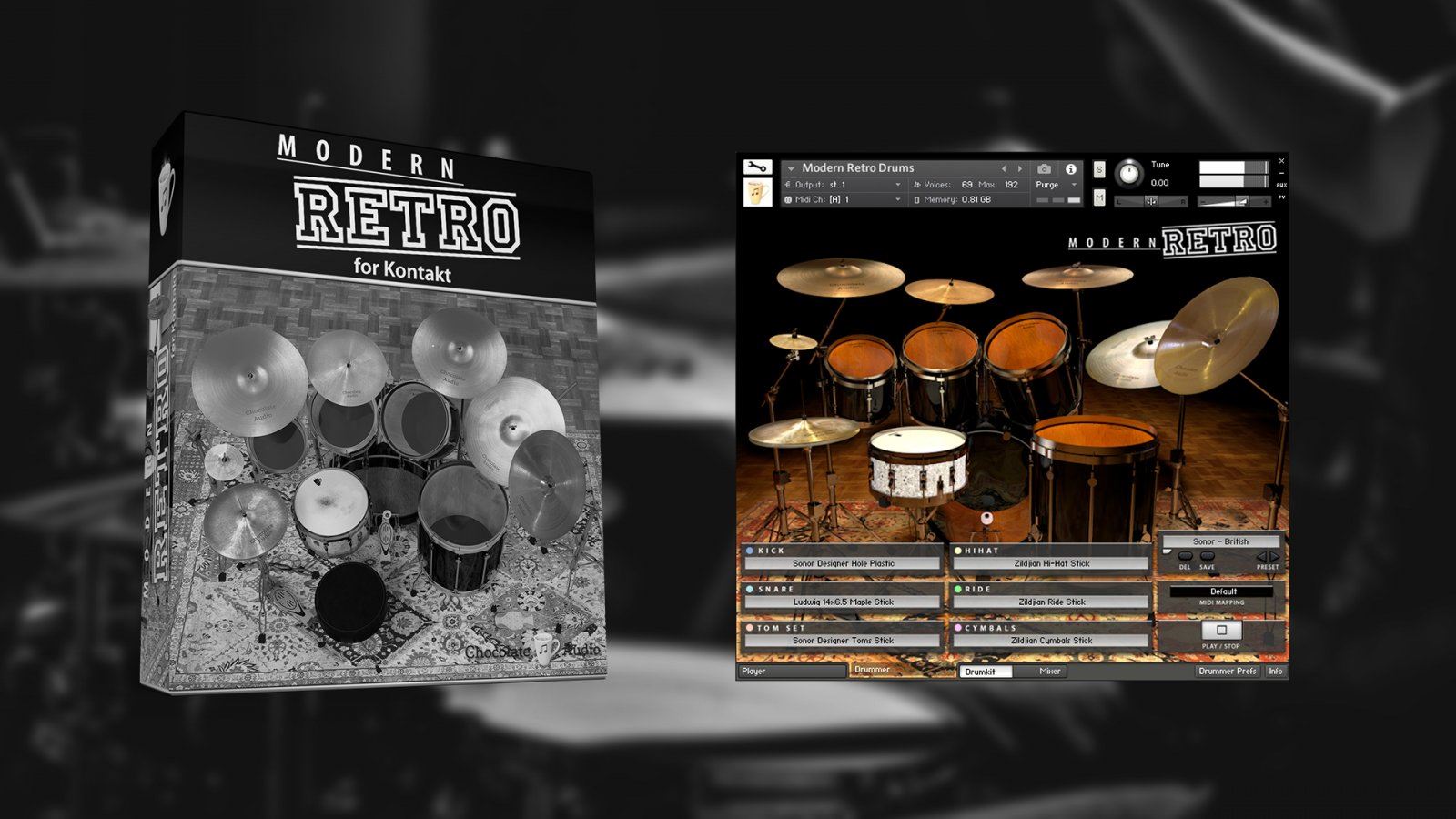The image size is (1456, 819).
Task: Click the Midi Ch channel icon
Action: [788, 199]
